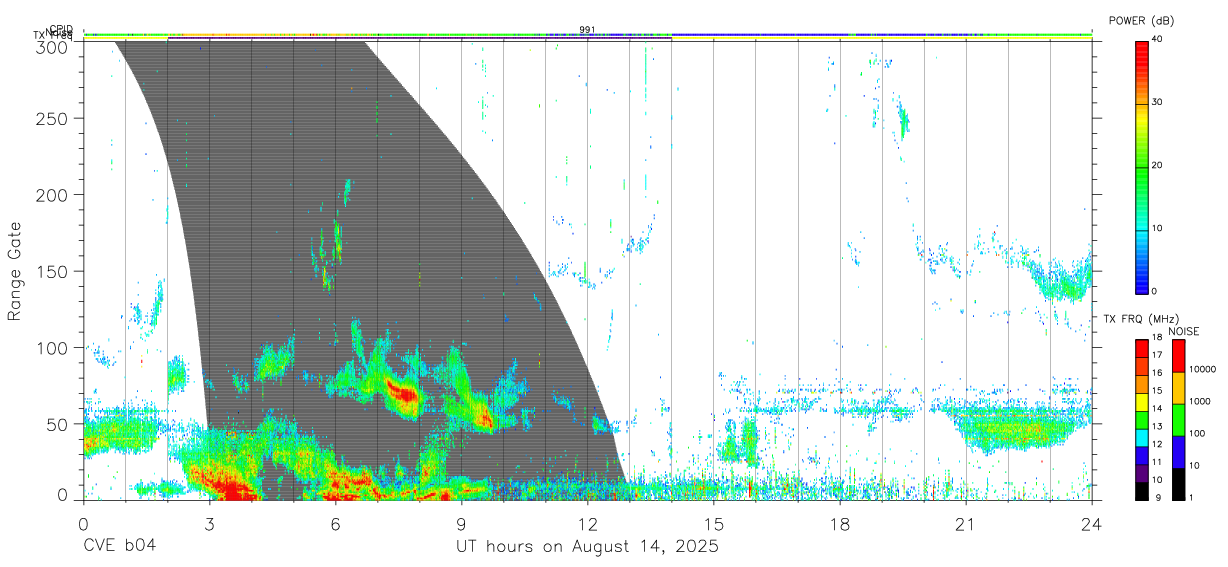Click the 20 label on POWER scale
Screen dimensions: 1228x567
(1158, 165)
